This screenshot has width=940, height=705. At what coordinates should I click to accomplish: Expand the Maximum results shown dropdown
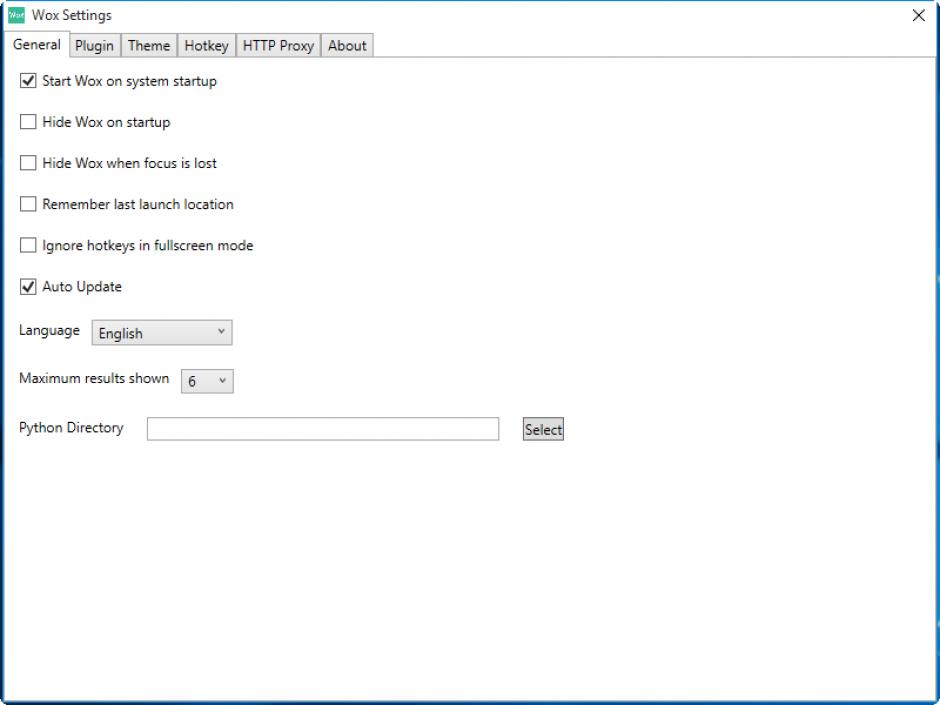click(207, 381)
